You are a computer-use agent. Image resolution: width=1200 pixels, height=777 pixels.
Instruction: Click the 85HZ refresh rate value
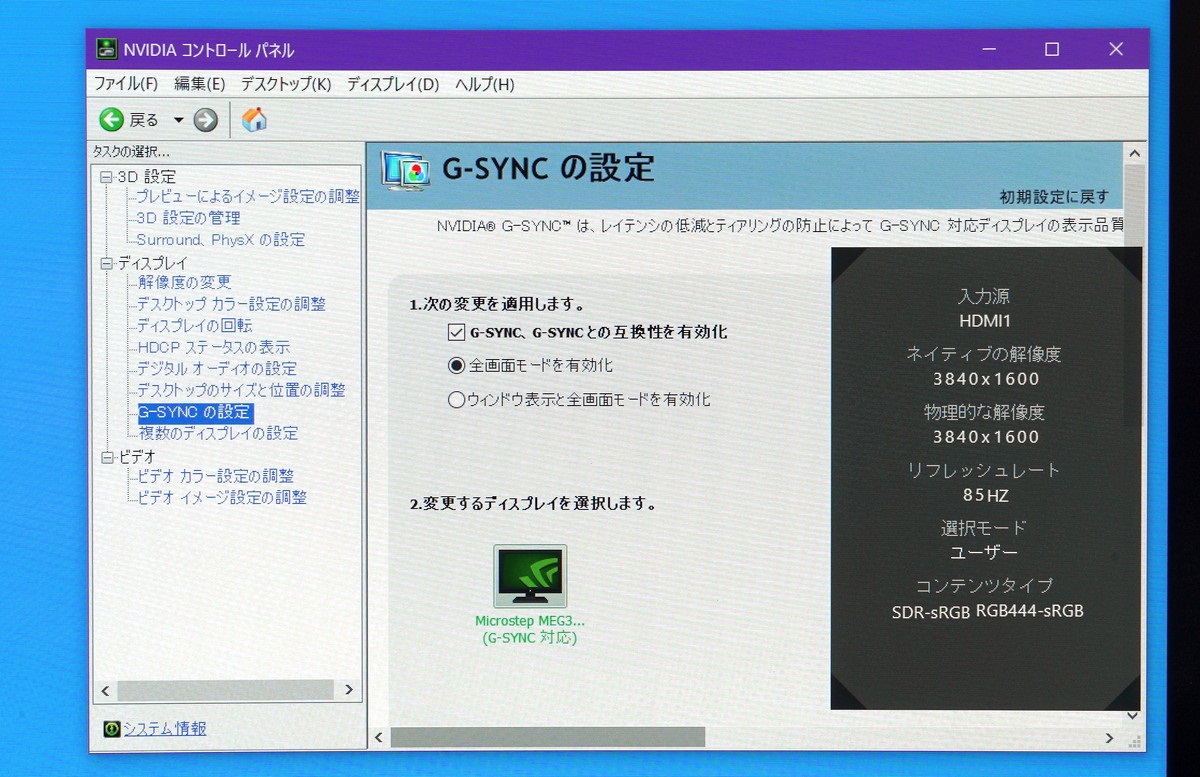(x=985, y=495)
